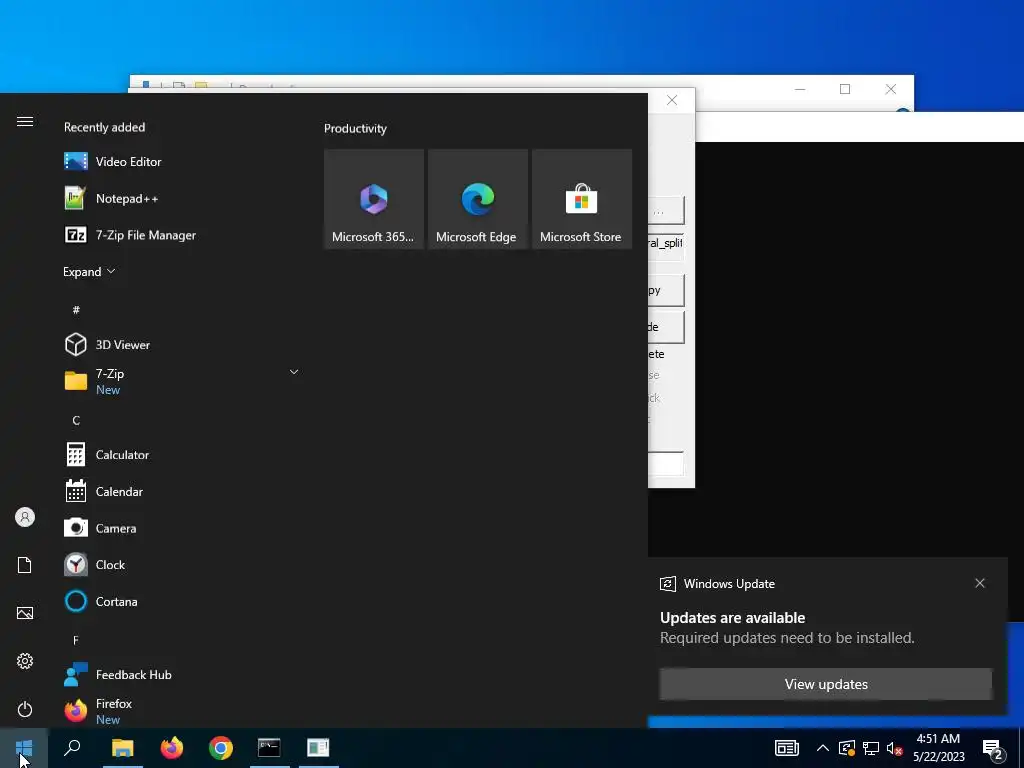
Task: Click the update status tray icon
Action: [x=847, y=748]
